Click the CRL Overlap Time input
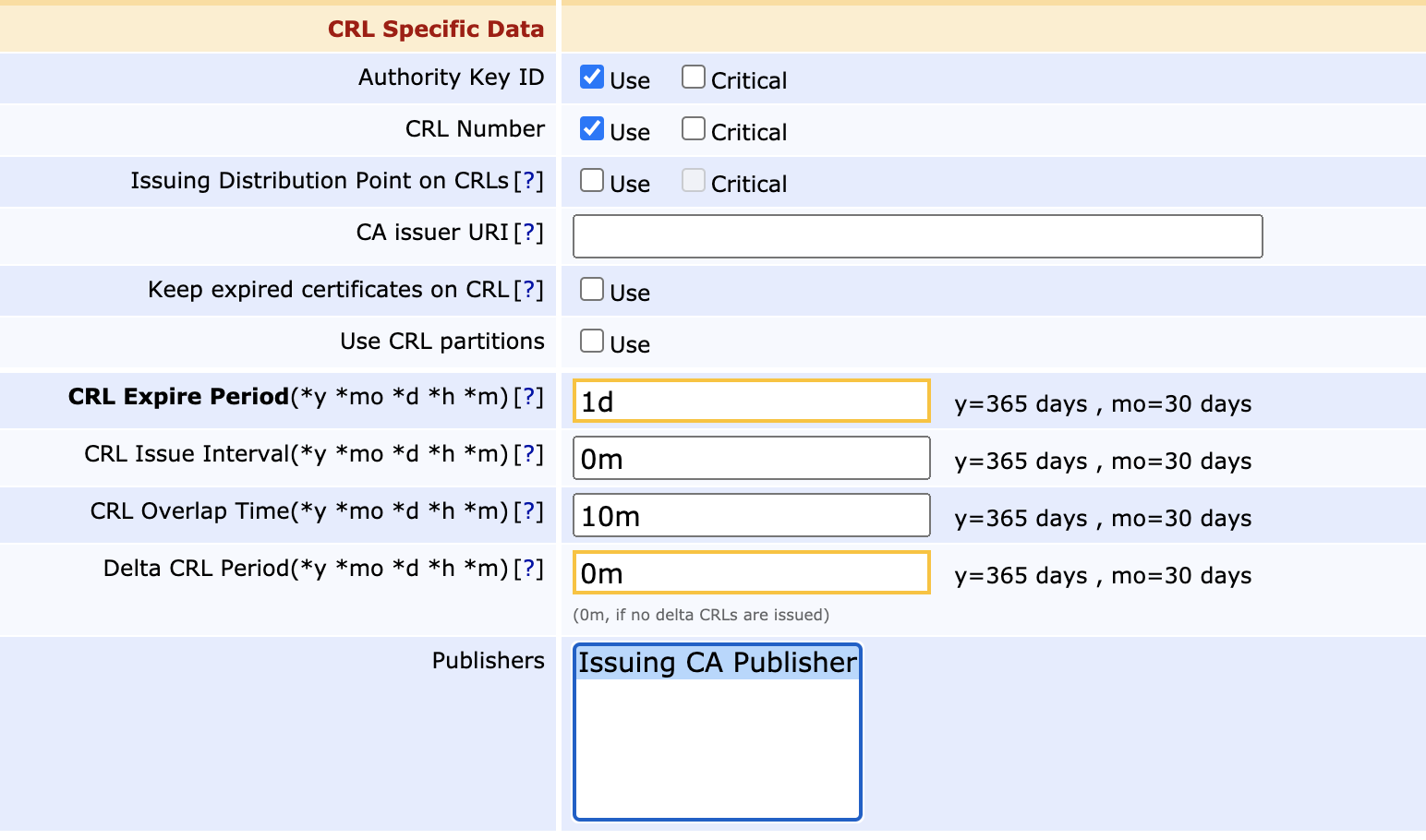 (751, 516)
